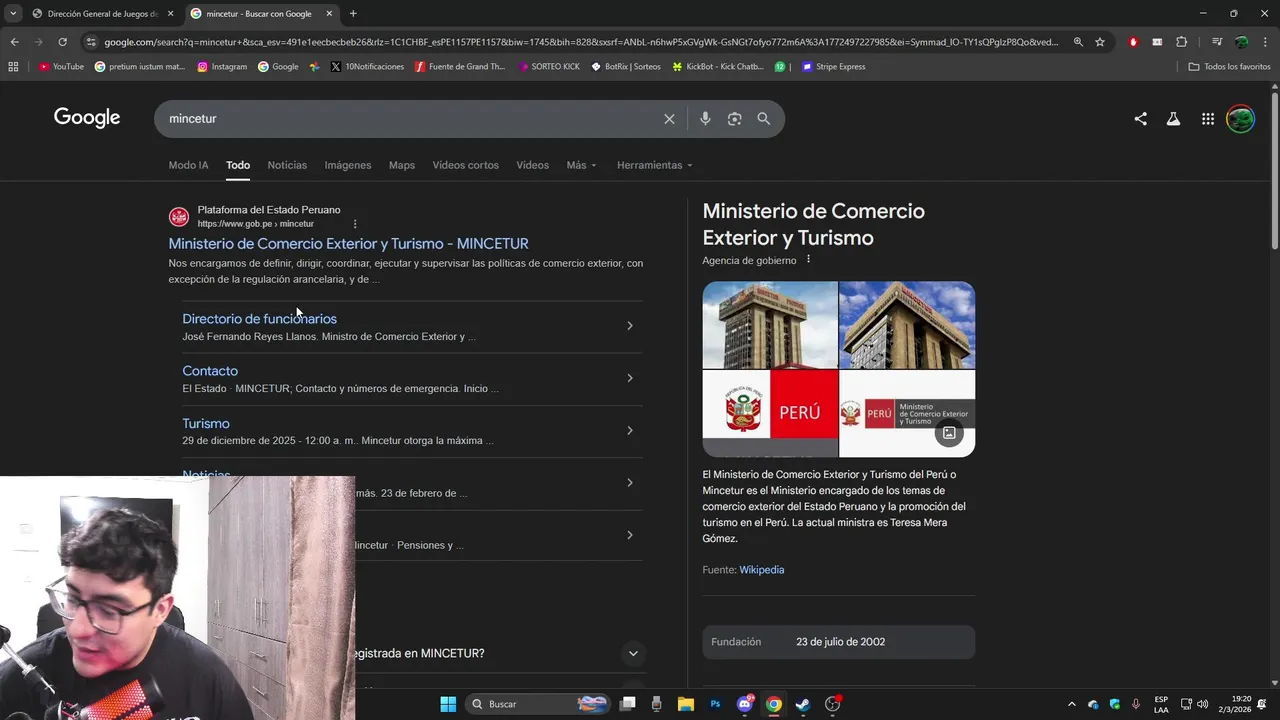Switch to the Videos cortos tab
Image resolution: width=1280 pixels, height=720 pixels.
point(465,165)
